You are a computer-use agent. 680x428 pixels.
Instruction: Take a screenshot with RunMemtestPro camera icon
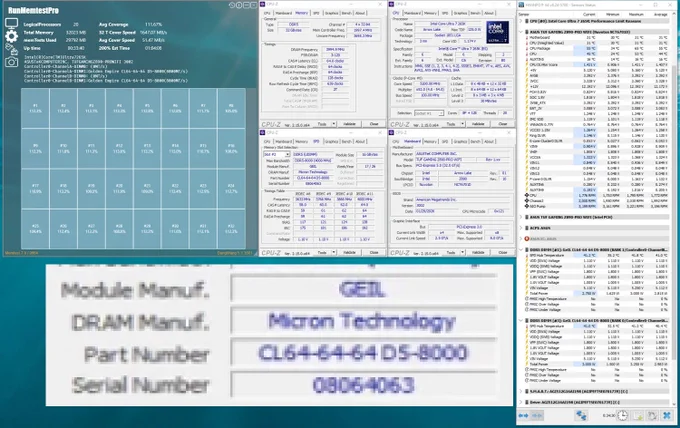[x=11, y=62]
